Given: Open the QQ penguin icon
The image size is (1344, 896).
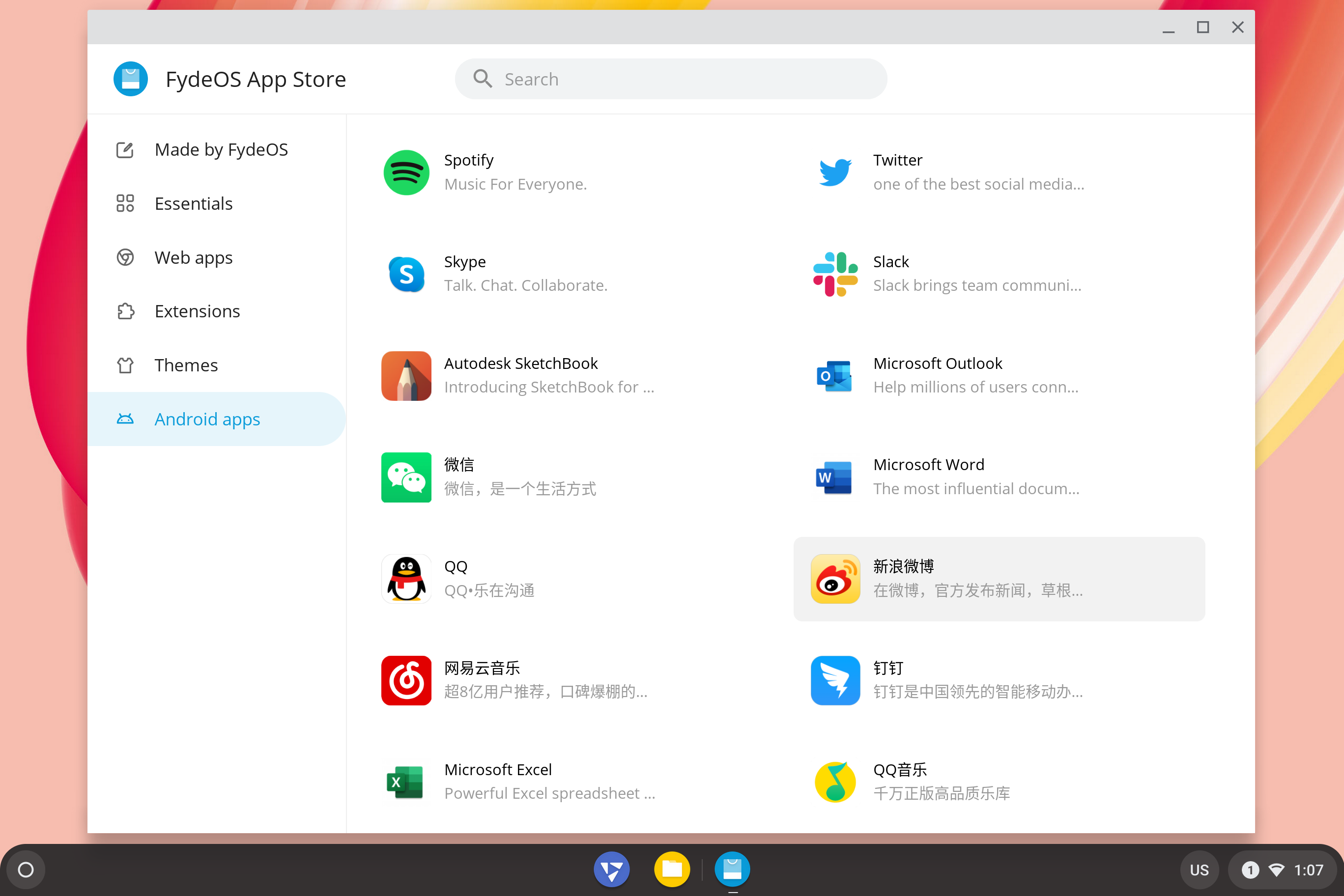Looking at the screenshot, I should 406,579.
